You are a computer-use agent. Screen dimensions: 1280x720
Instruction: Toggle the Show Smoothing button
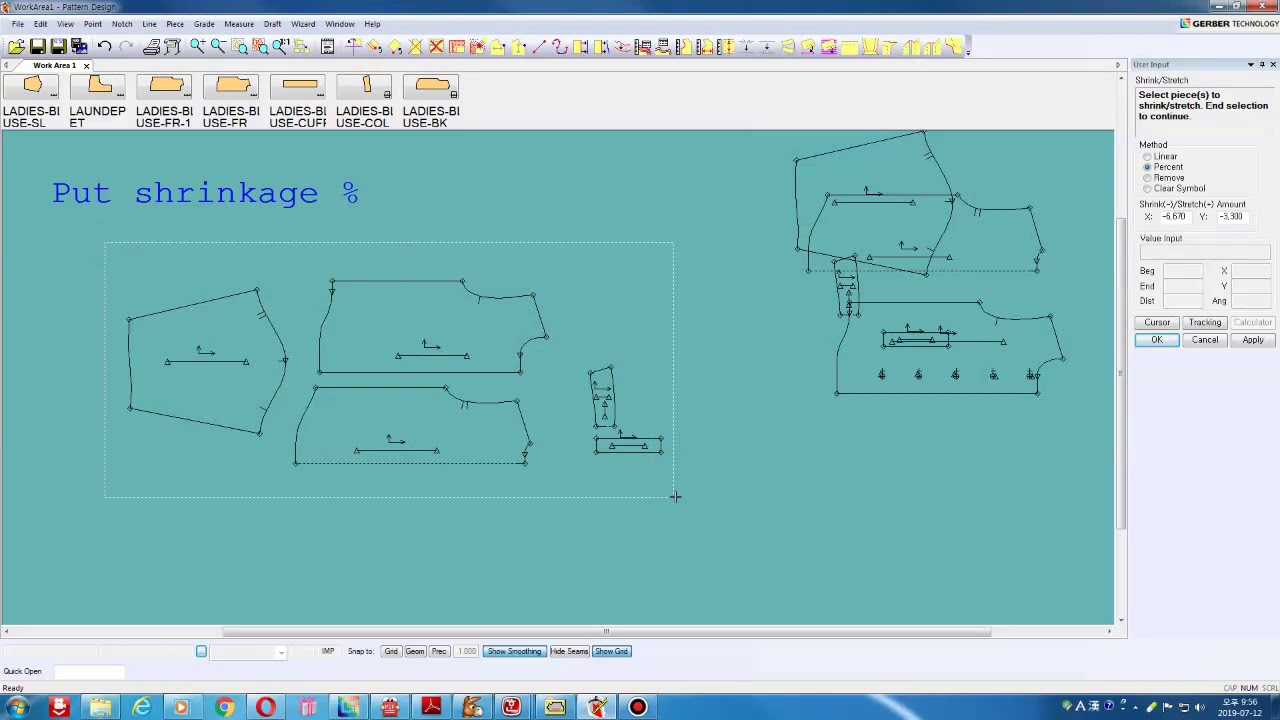coord(514,652)
